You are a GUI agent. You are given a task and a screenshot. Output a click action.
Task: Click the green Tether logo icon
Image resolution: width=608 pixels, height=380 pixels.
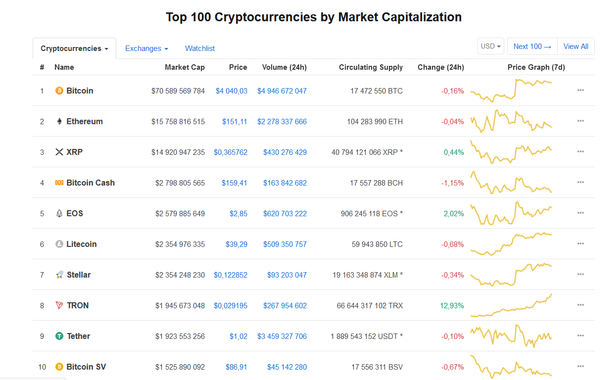click(59, 336)
